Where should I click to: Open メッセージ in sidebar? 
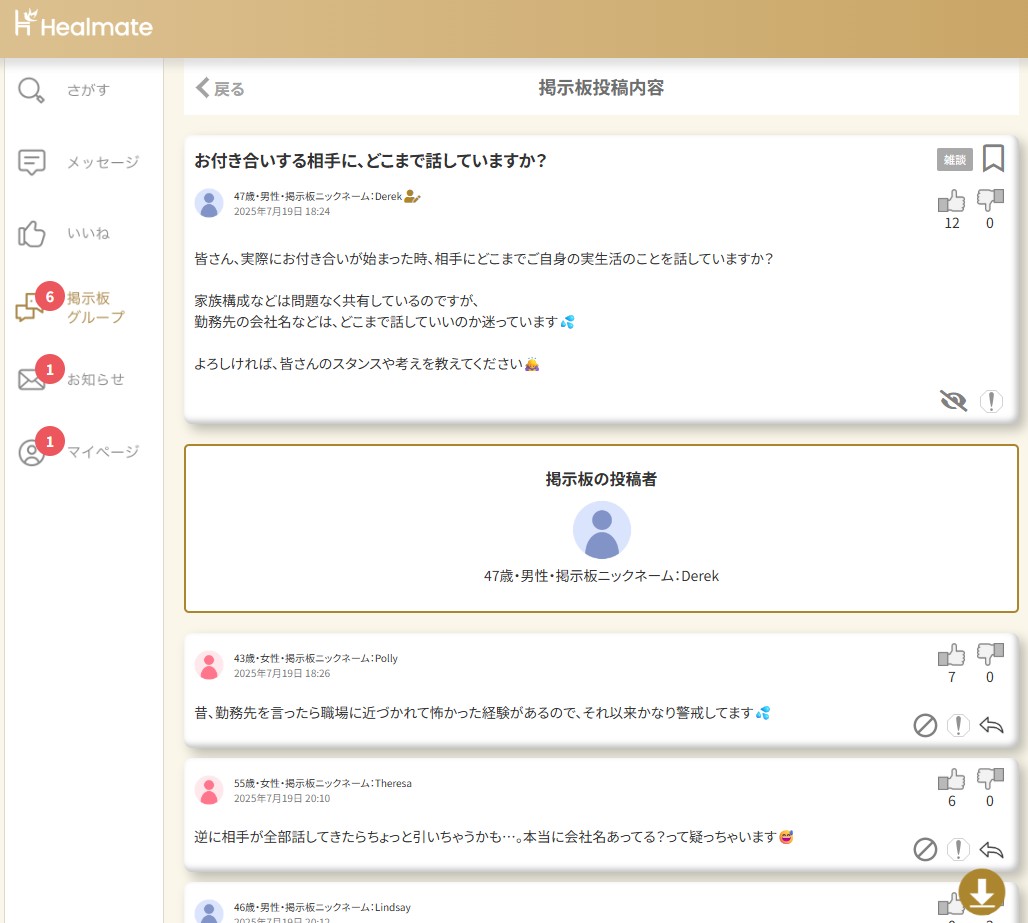pos(82,162)
